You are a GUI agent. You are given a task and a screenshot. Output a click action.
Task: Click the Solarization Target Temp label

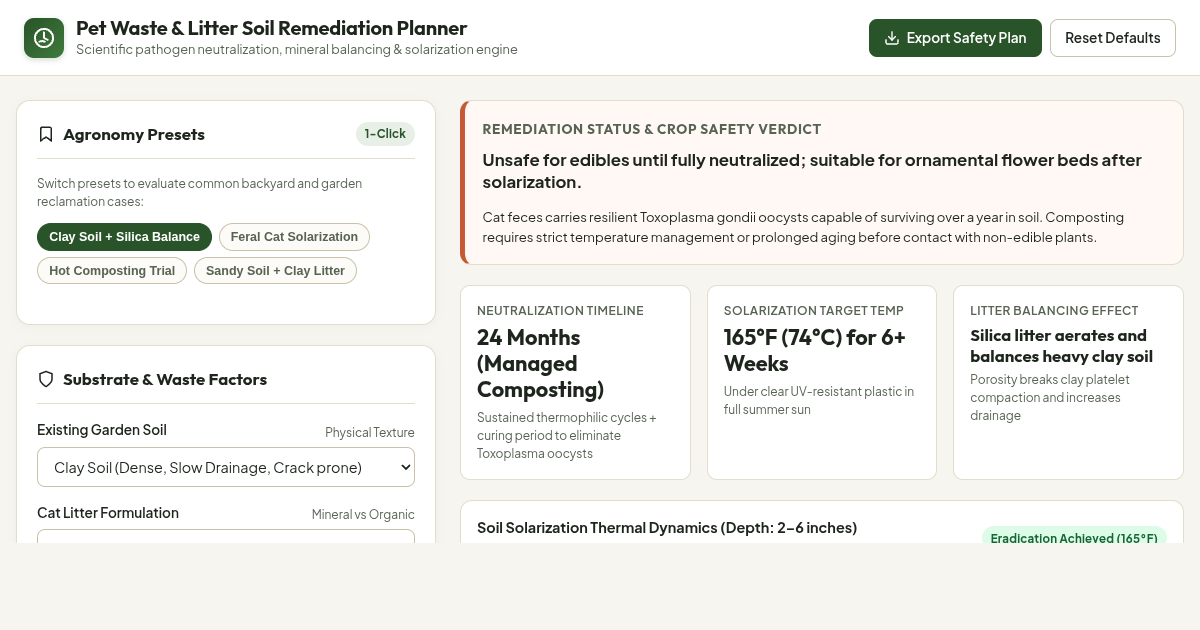coord(814,311)
